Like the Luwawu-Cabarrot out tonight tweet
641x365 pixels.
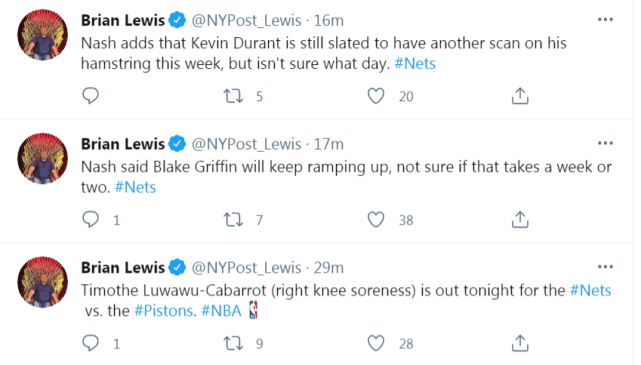376,343
